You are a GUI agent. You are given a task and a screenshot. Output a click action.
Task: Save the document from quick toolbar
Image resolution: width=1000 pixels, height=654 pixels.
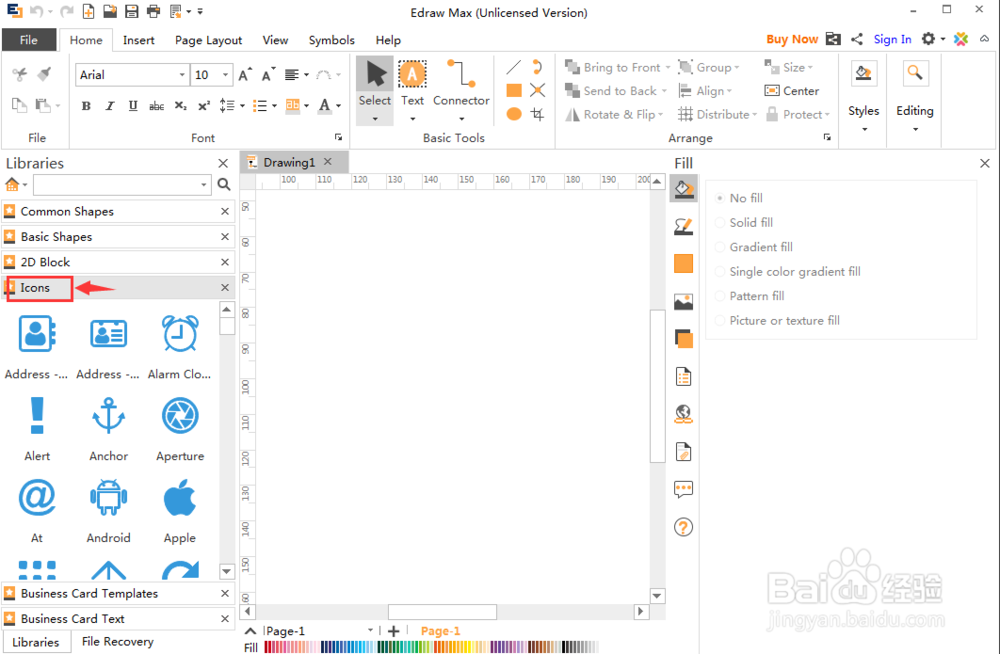pos(131,11)
